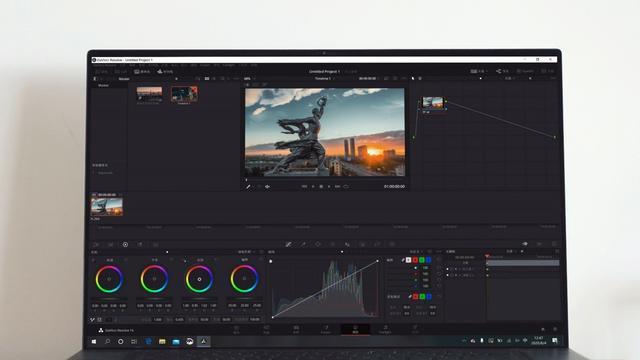This screenshot has height=360, width=640.
Task: Click the DaVinci Resolve taskbar icon
Action: [x=203, y=341]
